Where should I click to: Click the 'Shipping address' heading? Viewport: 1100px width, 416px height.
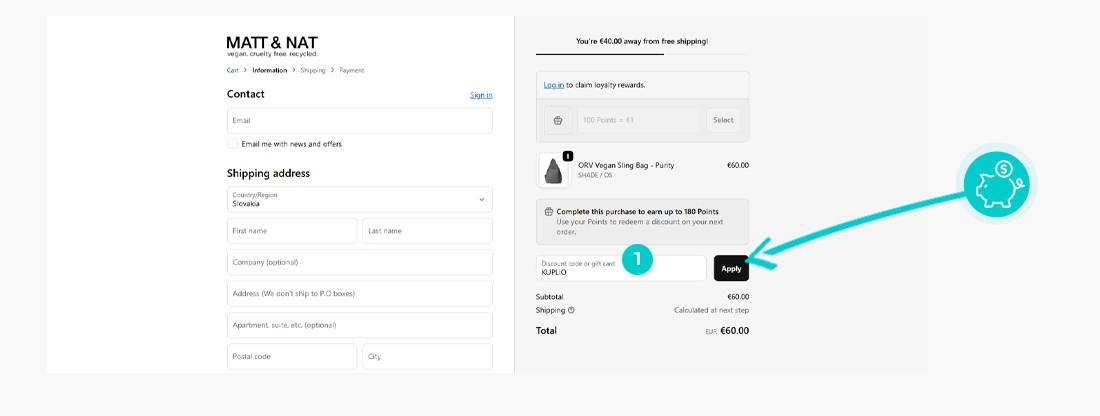(x=268, y=173)
